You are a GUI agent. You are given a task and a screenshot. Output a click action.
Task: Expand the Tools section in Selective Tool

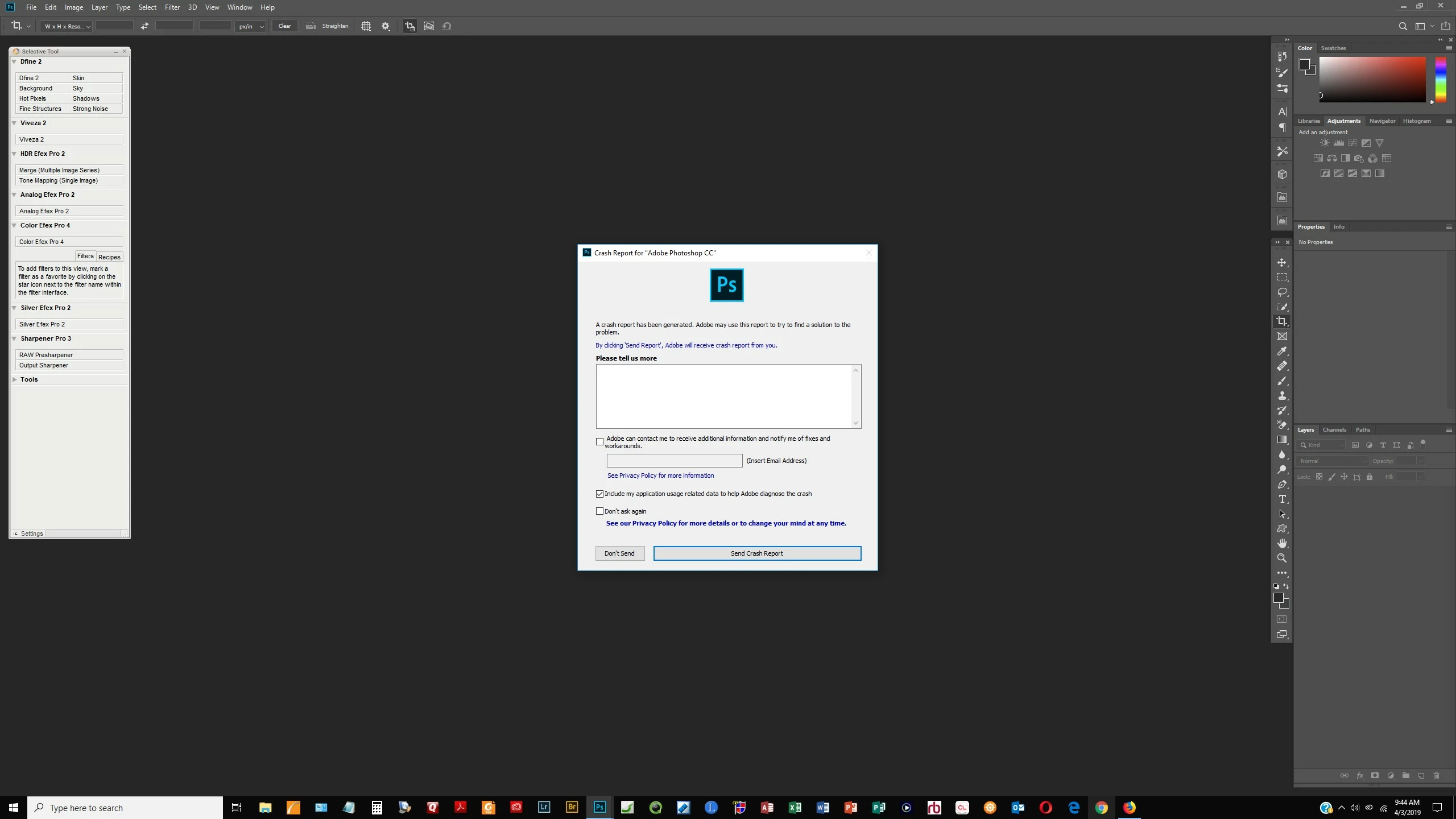15,379
